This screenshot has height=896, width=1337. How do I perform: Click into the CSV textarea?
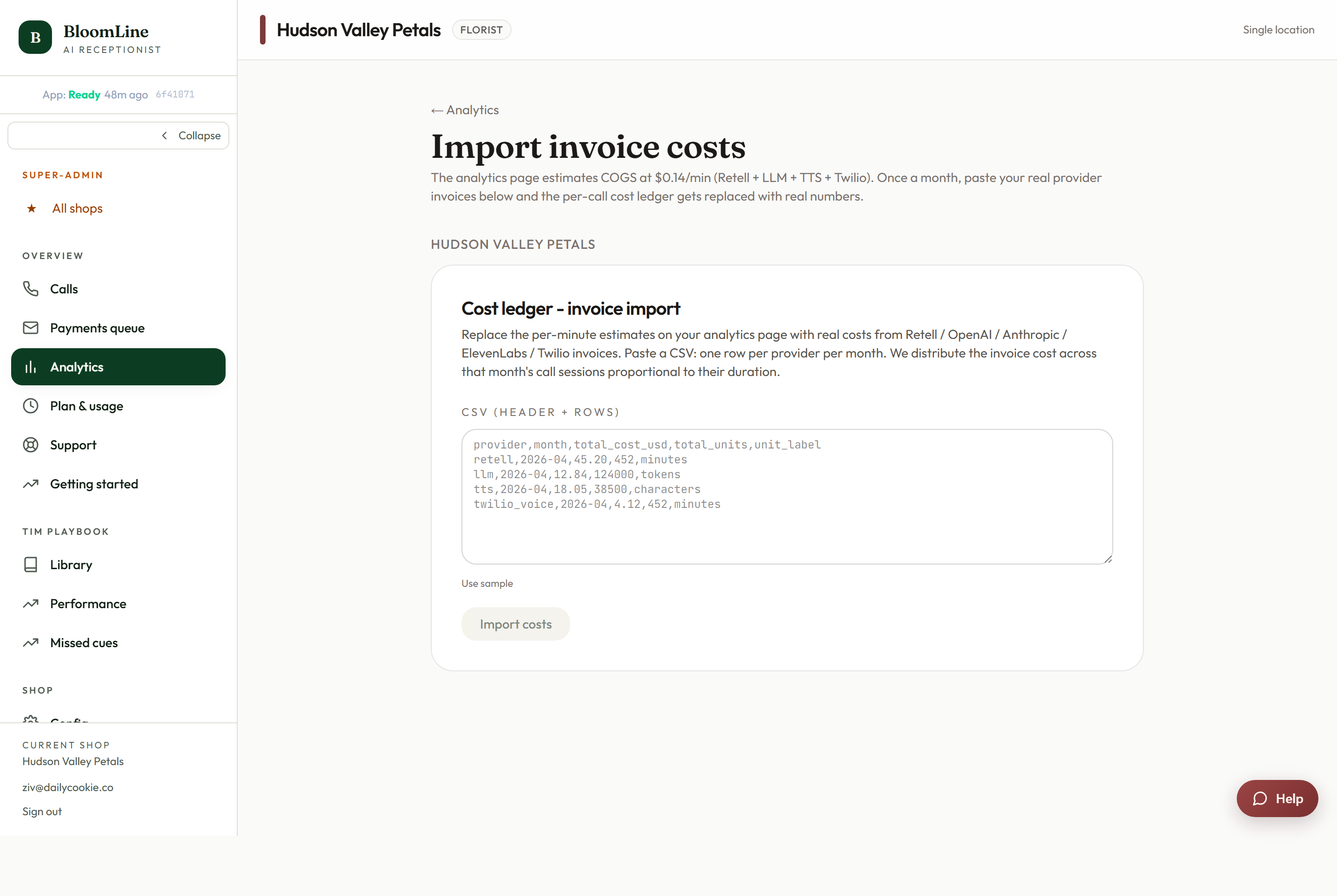[787, 497]
